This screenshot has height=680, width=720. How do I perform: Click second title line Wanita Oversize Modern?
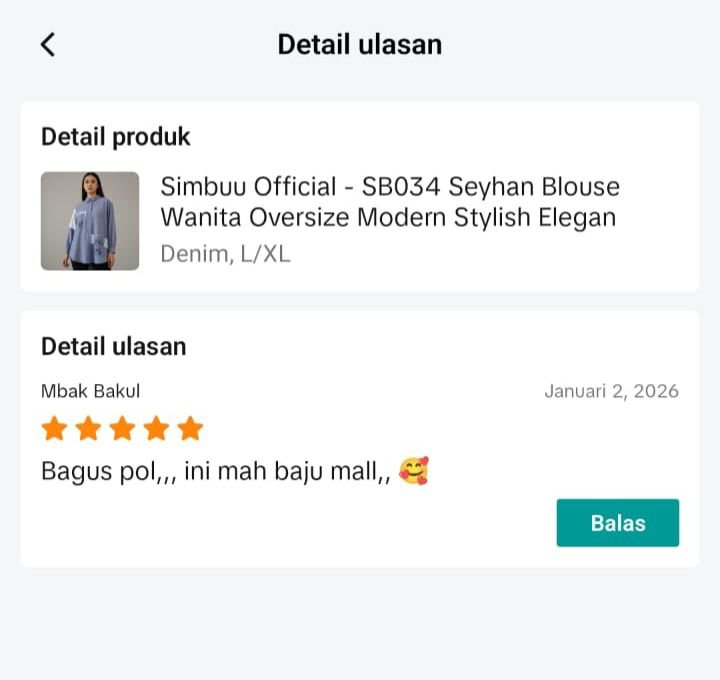pyautogui.click(x=301, y=217)
